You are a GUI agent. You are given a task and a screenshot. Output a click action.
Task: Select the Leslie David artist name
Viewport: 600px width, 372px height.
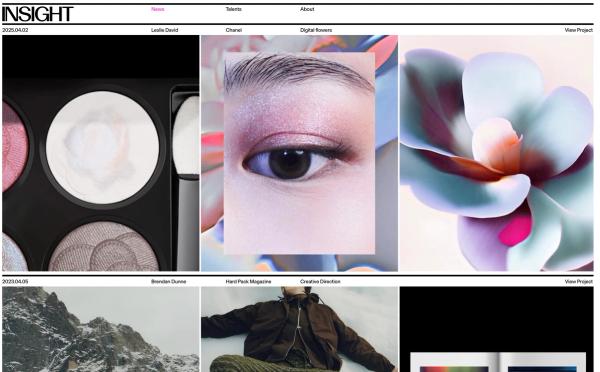[x=165, y=30]
